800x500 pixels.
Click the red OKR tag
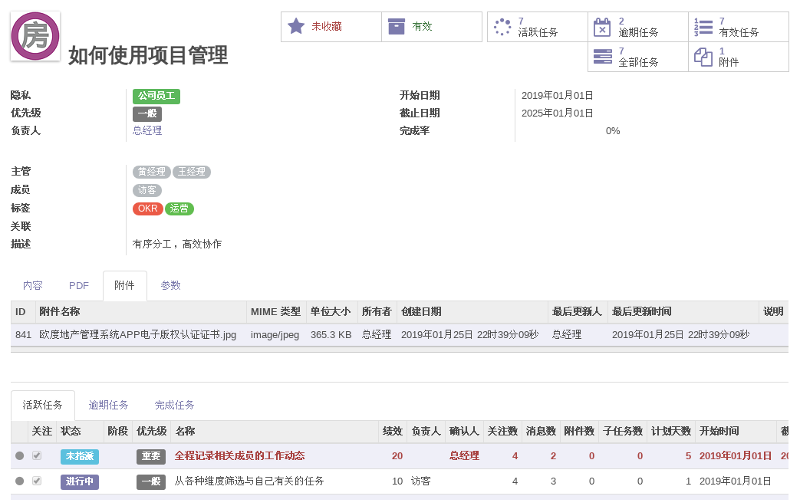pos(148,209)
